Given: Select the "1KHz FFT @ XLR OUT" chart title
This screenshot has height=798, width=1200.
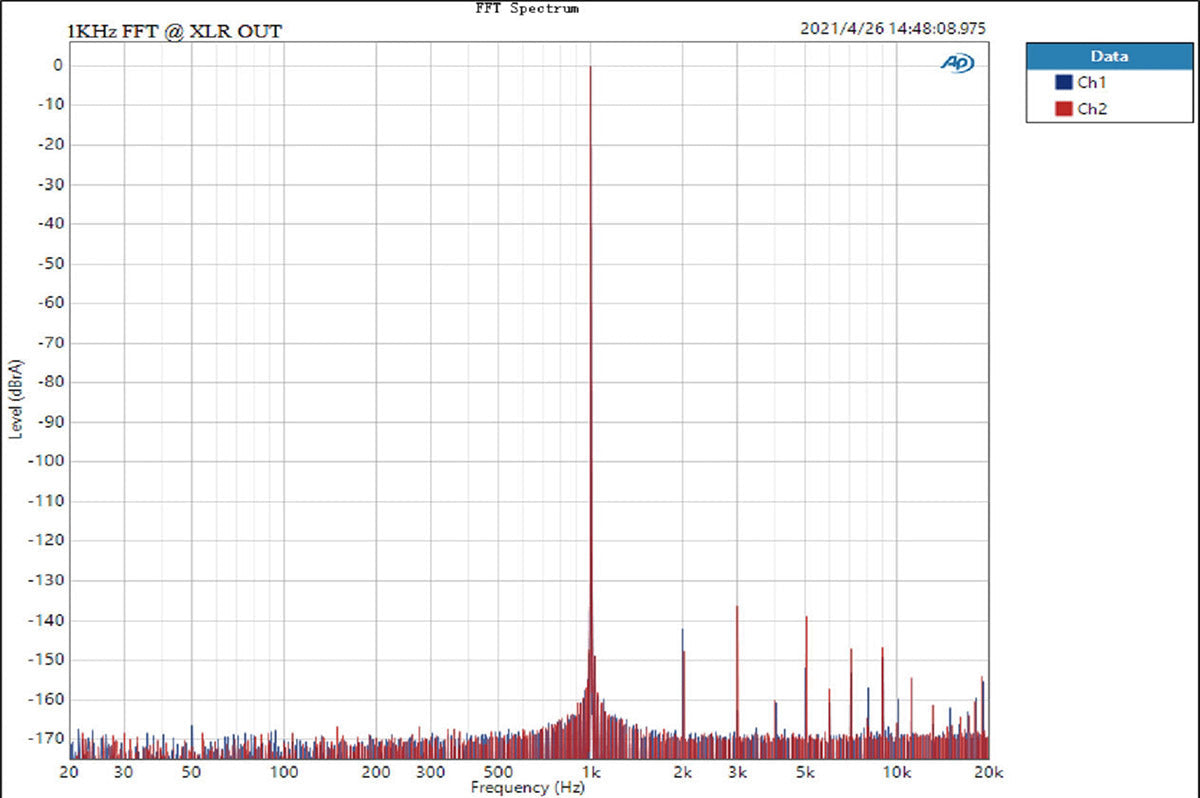Looking at the screenshot, I should pos(174,32).
